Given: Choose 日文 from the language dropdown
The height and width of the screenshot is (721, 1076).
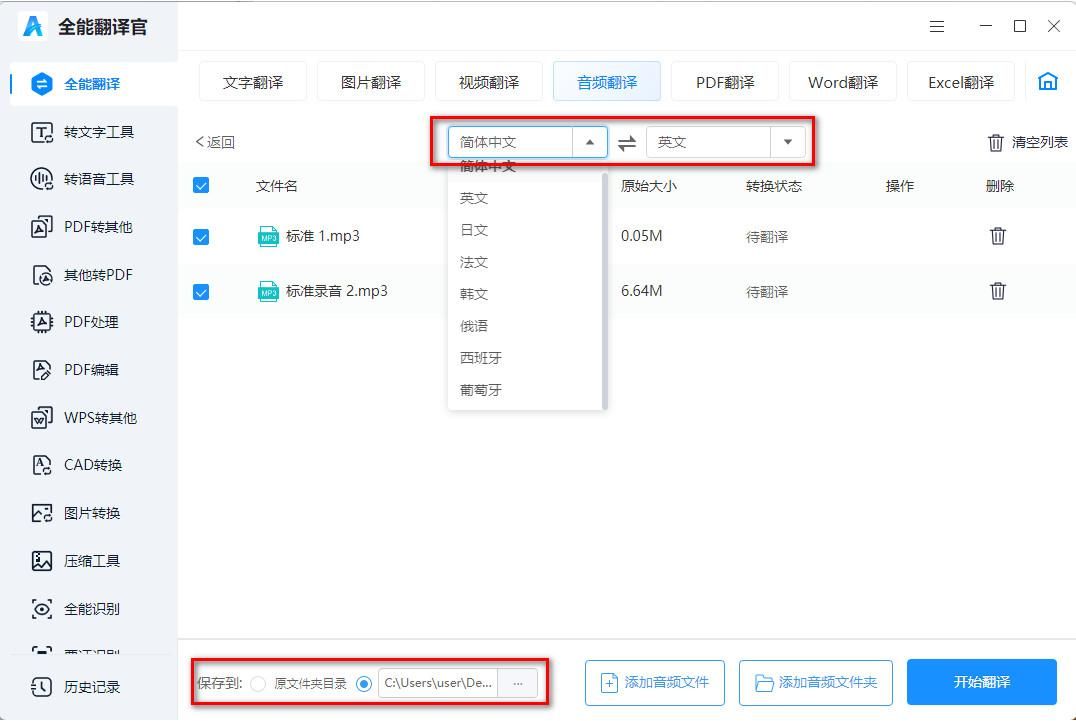Looking at the screenshot, I should [x=473, y=229].
